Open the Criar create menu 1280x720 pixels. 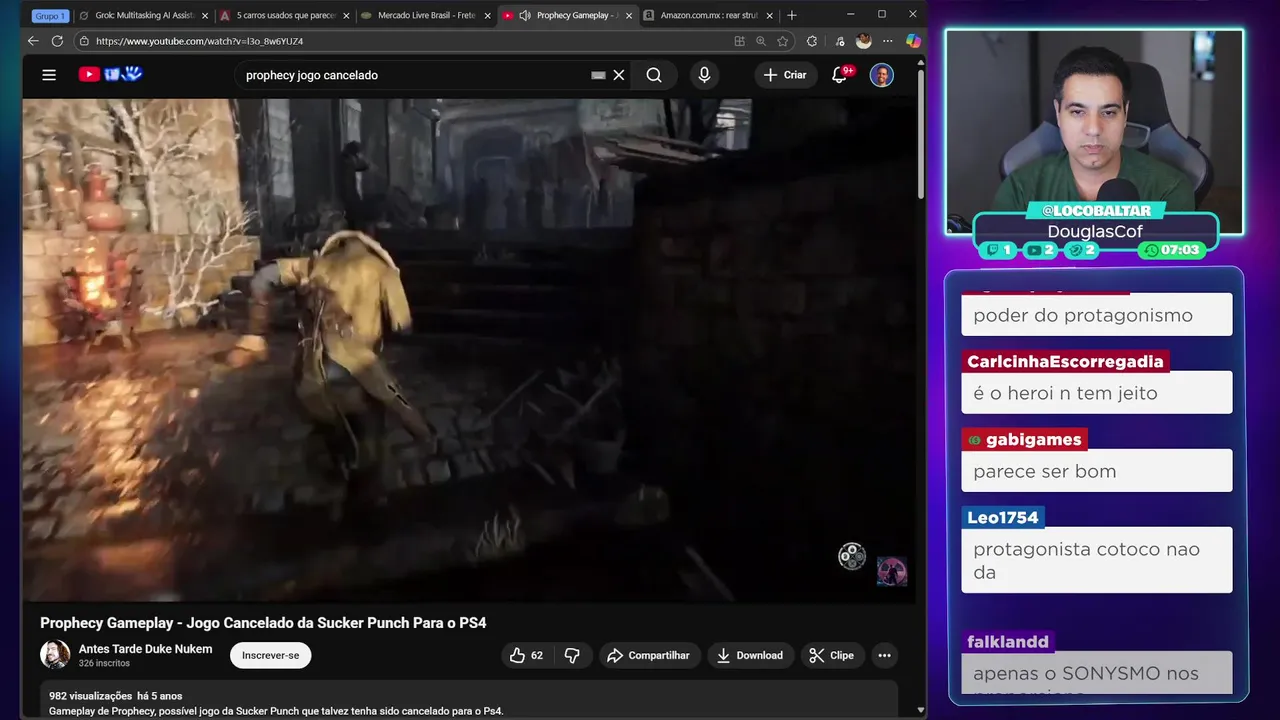pos(785,75)
